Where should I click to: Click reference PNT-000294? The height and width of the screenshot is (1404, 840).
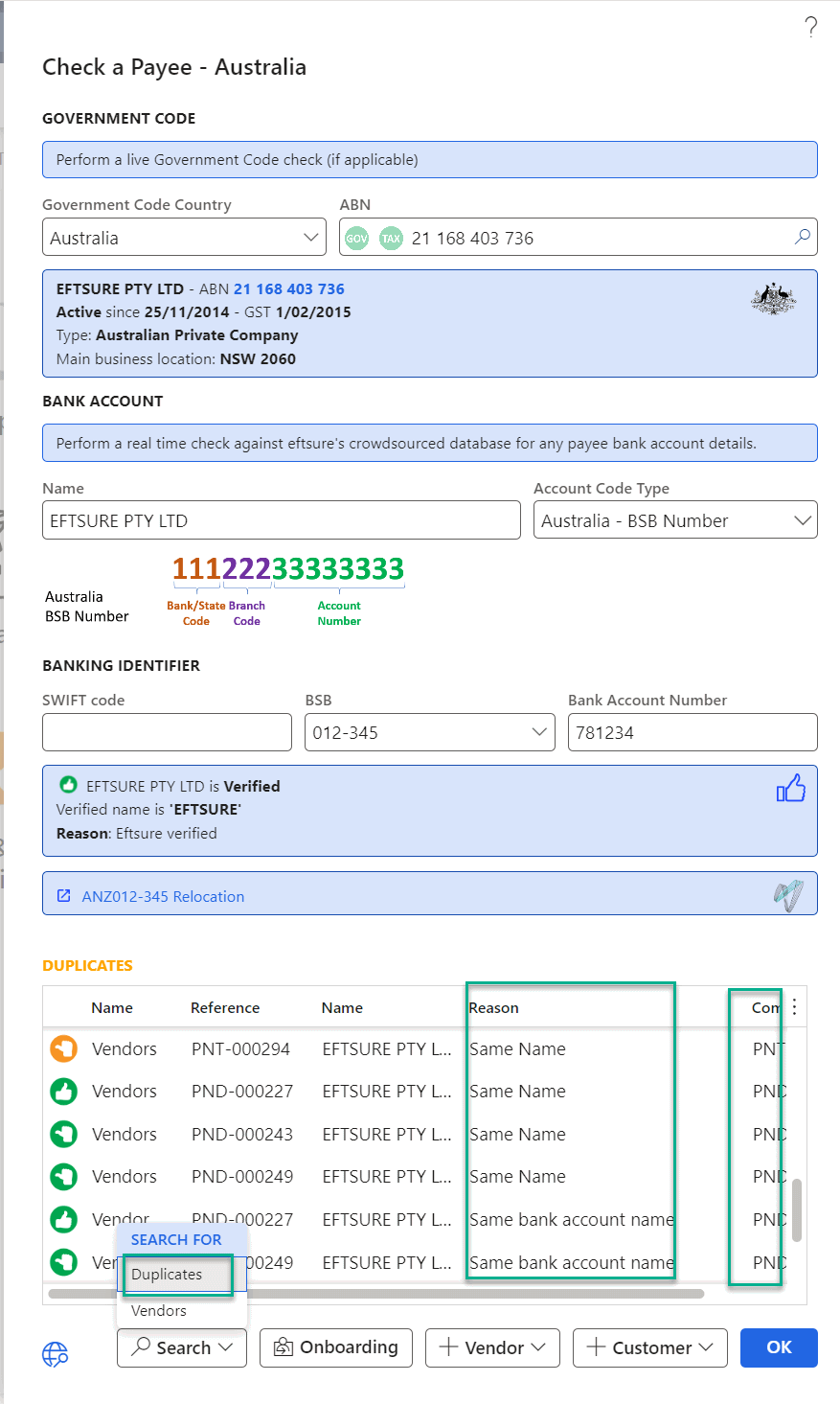(x=240, y=1048)
